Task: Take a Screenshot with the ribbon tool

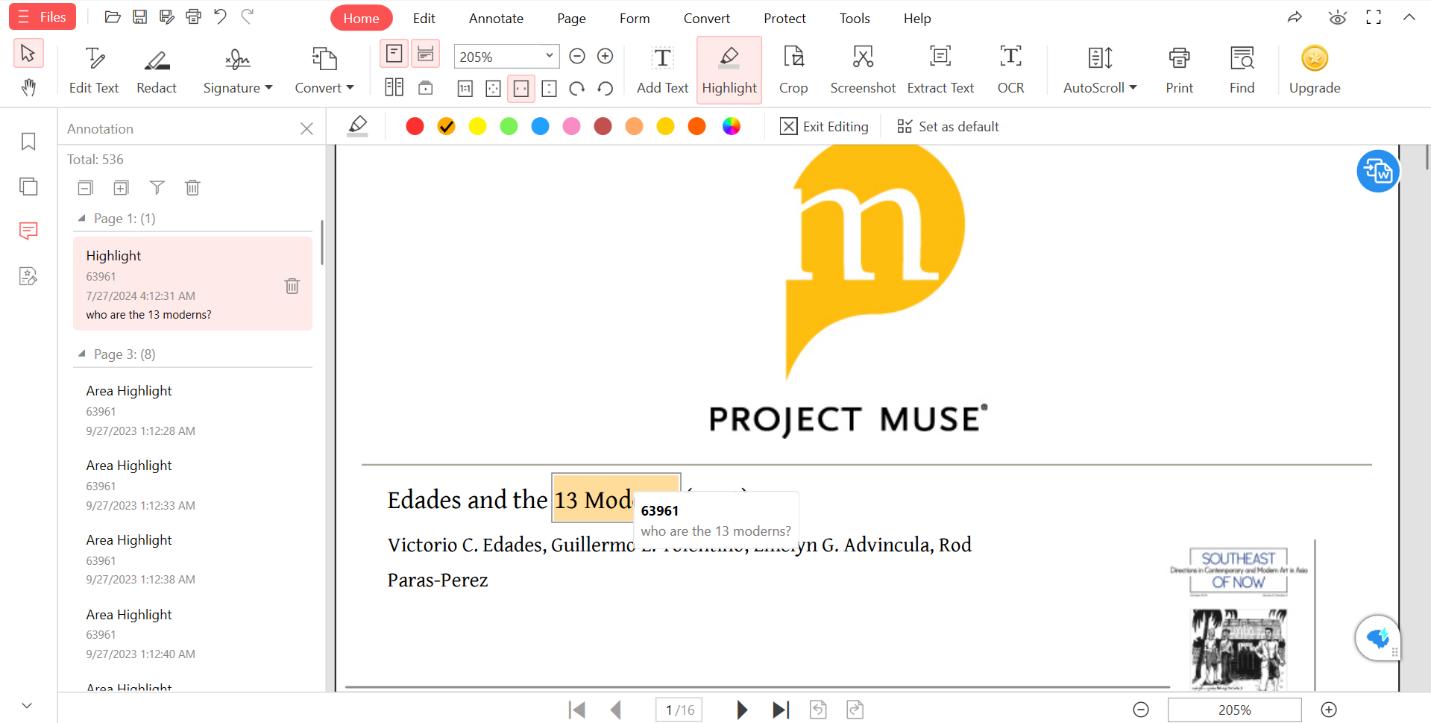Action: point(862,70)
